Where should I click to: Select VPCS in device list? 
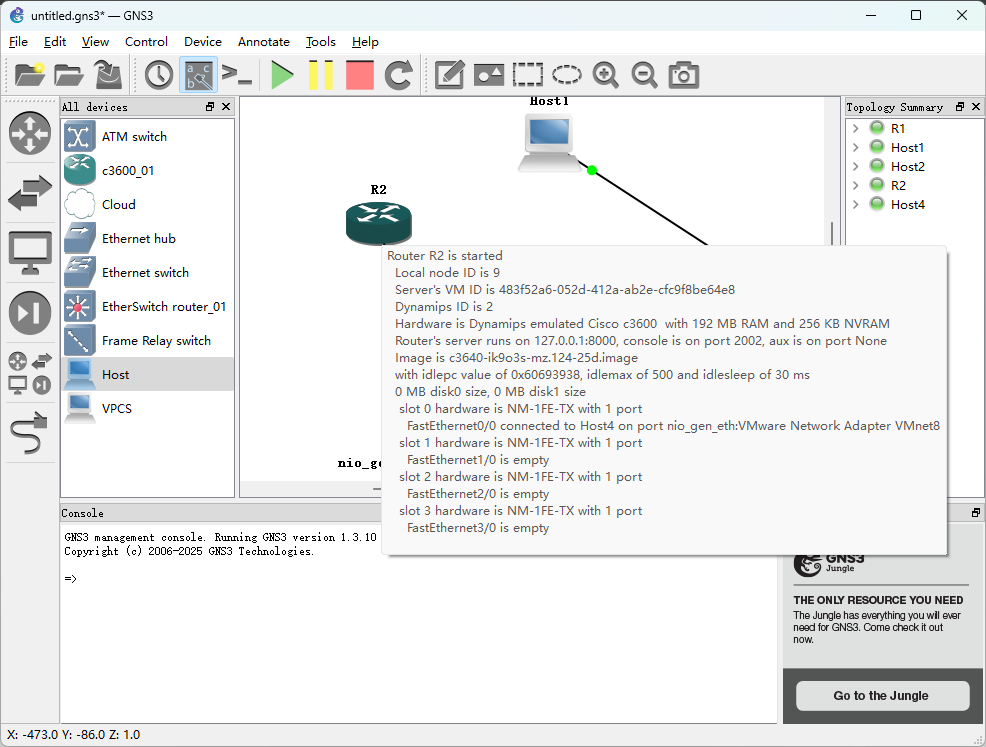[148, 408]
